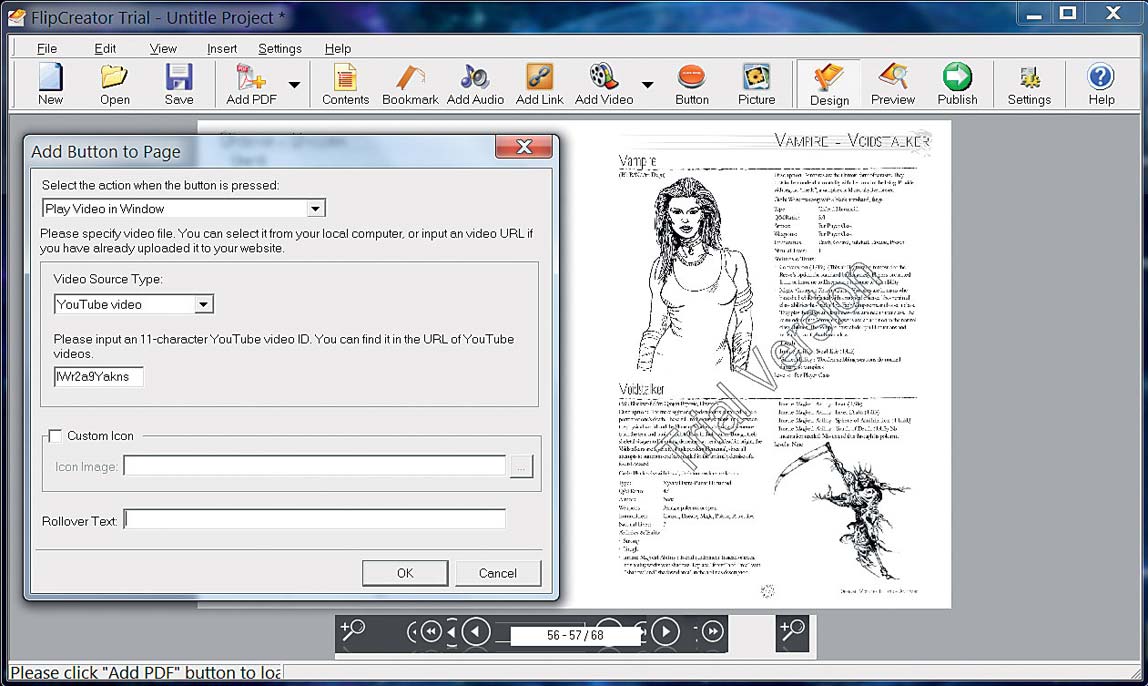Click the status bar Add PDF hint text

145,673
